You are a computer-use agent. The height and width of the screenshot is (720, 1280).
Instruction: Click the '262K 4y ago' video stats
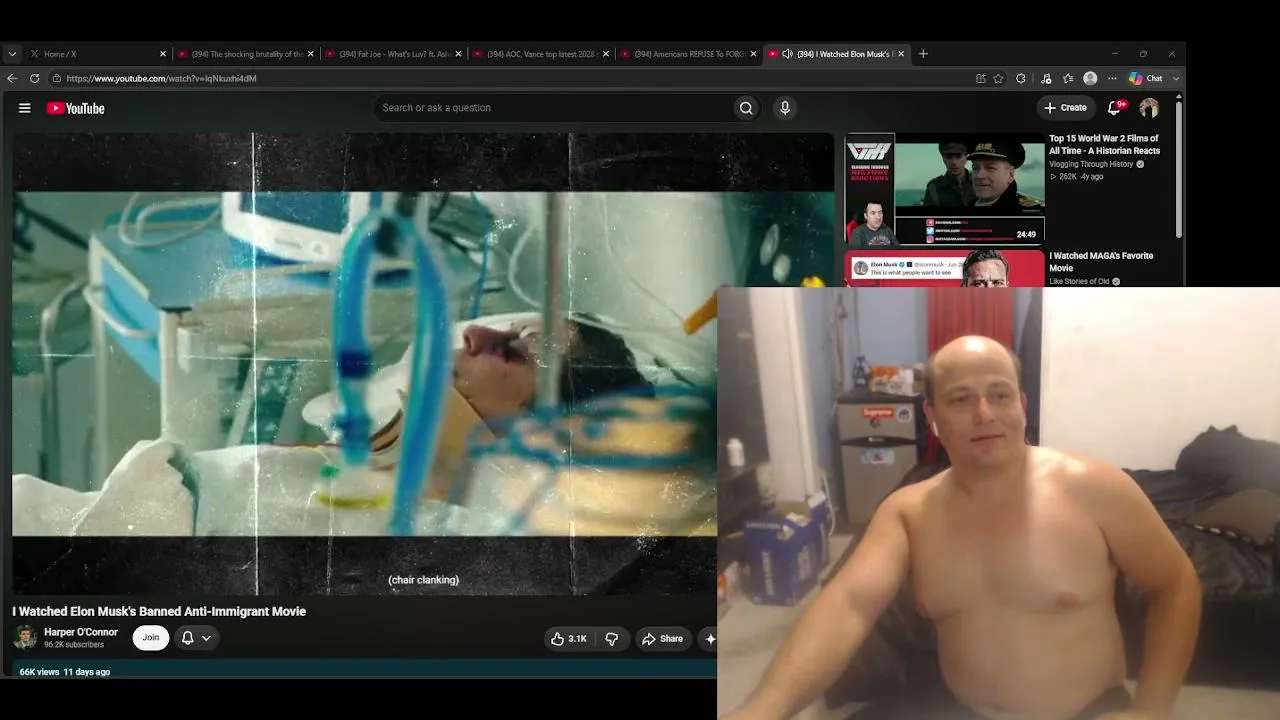click(1076, 177)
